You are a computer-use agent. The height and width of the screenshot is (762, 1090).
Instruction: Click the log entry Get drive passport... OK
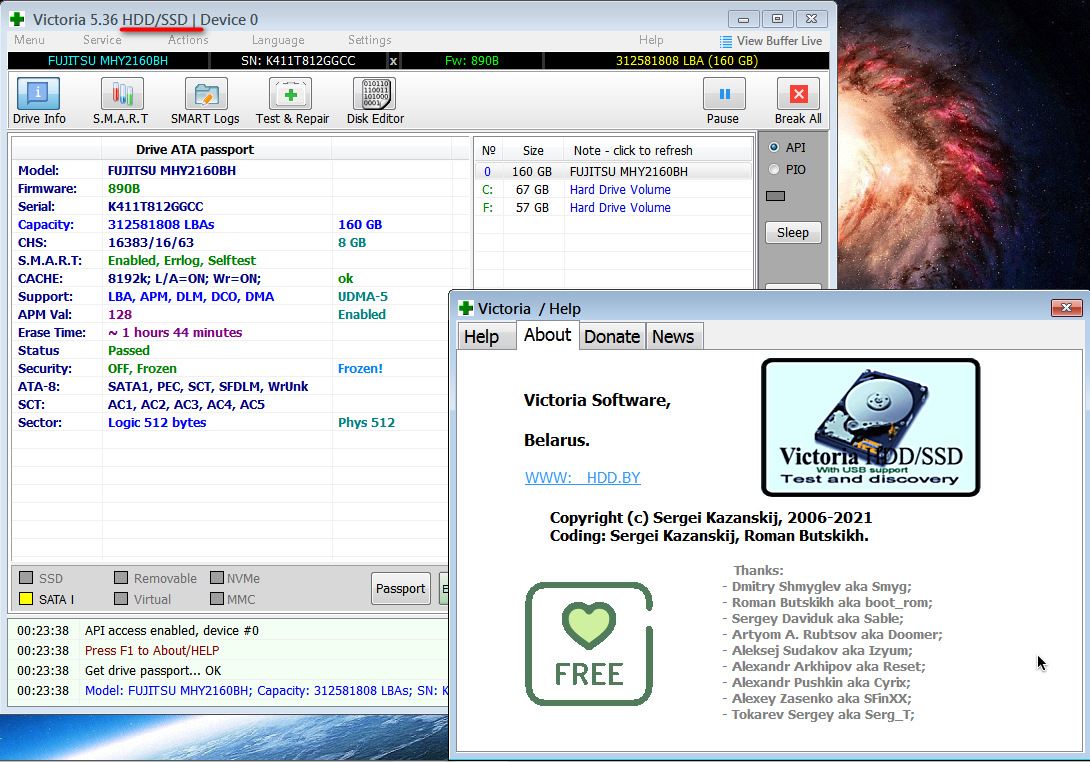tap(153, 671)
